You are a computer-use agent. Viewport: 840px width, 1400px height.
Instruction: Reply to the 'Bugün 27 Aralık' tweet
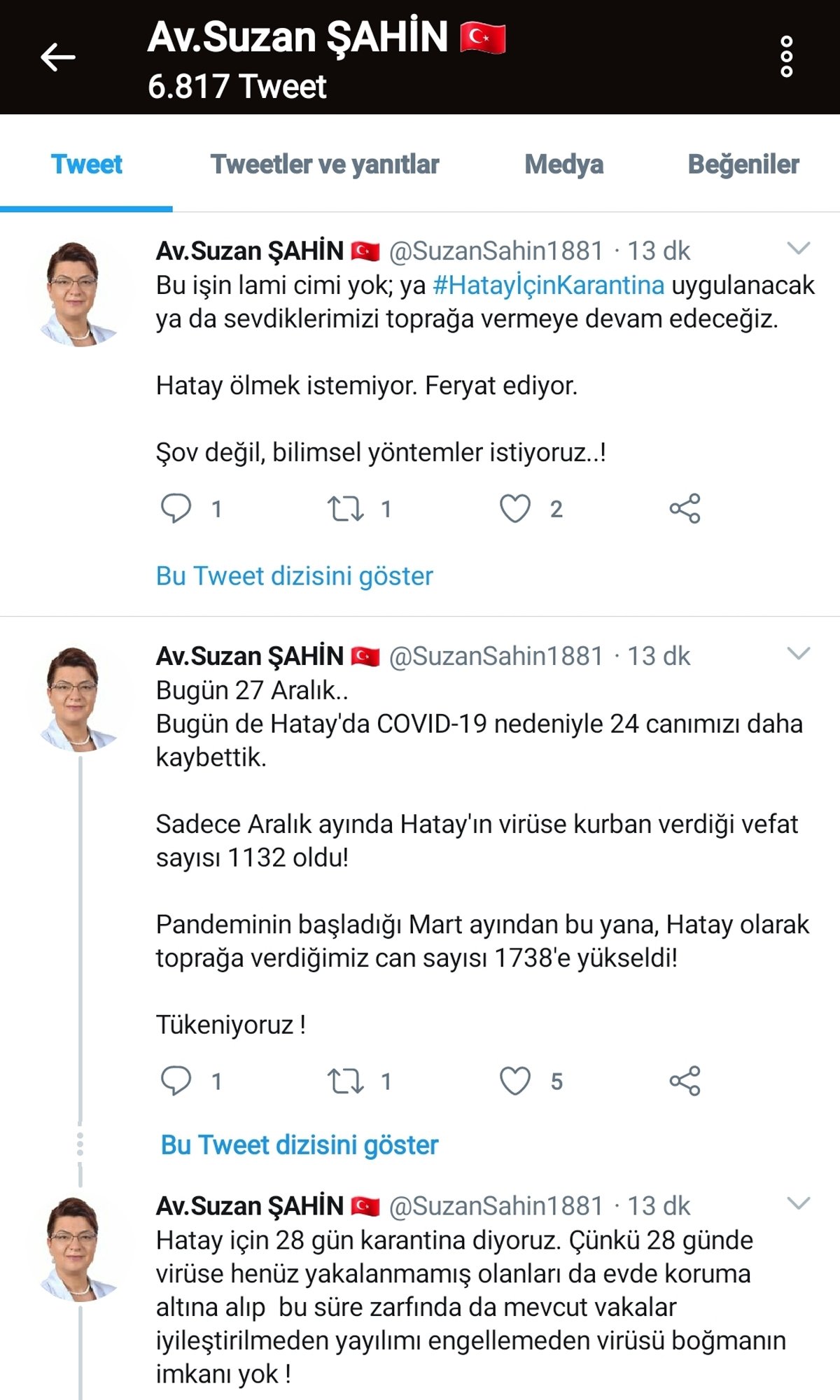(x=176, y=1081)
